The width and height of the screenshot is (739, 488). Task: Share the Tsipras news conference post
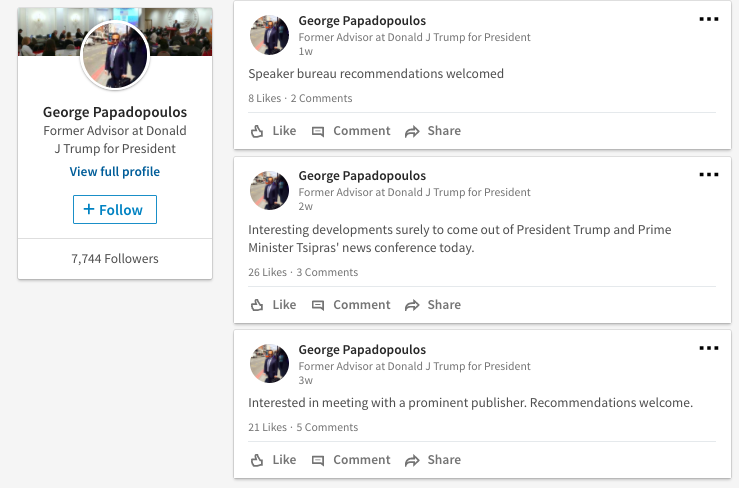click(433, 305)
